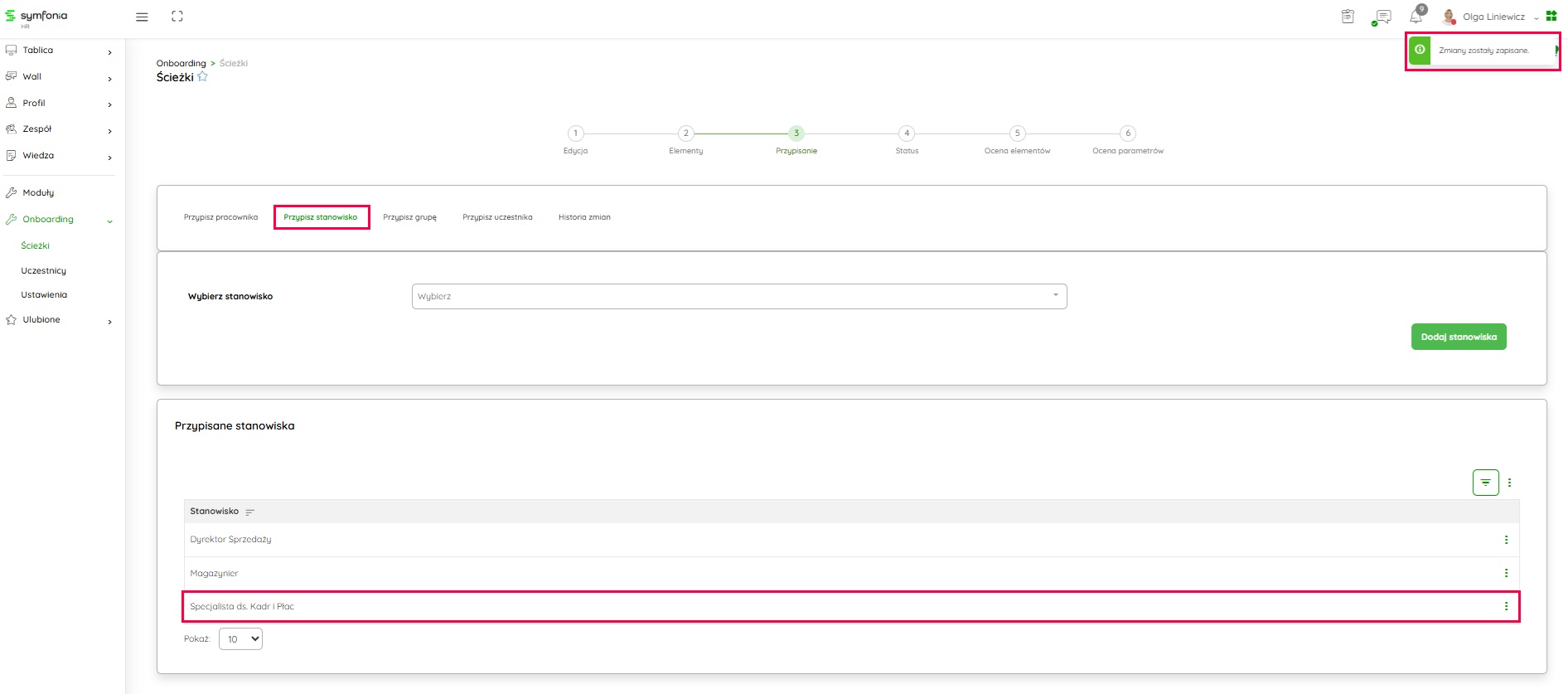
Task: Mark Ścieżki as favorite with star
Action: point(202,77)
